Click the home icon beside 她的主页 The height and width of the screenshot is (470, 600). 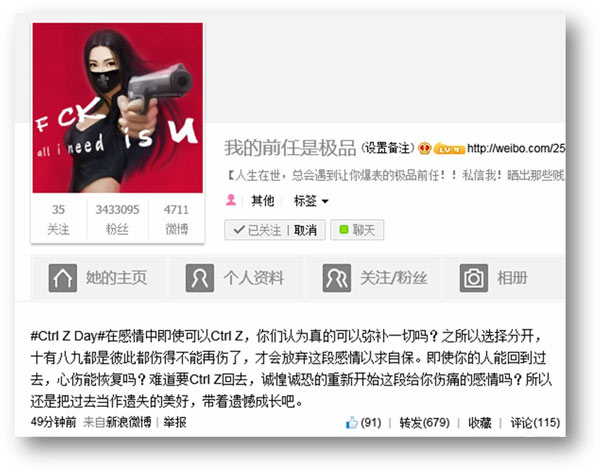[x=63, y=278]
